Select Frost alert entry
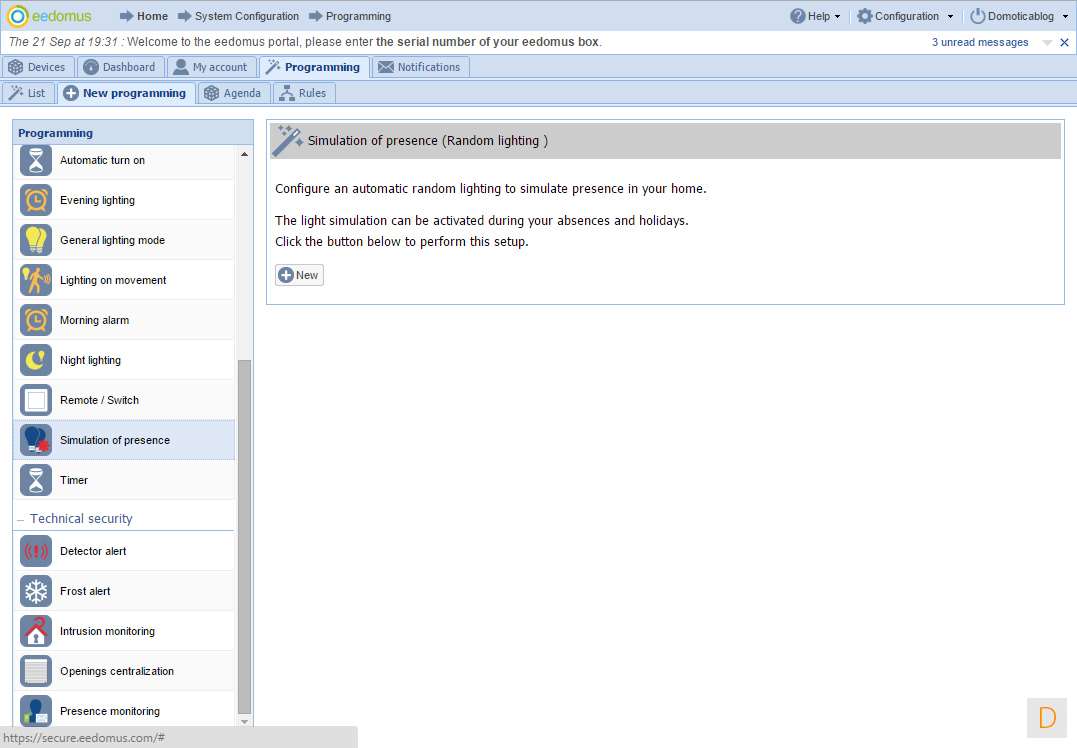The height and width of the screenshot is (748, 1077). [124, 591]
